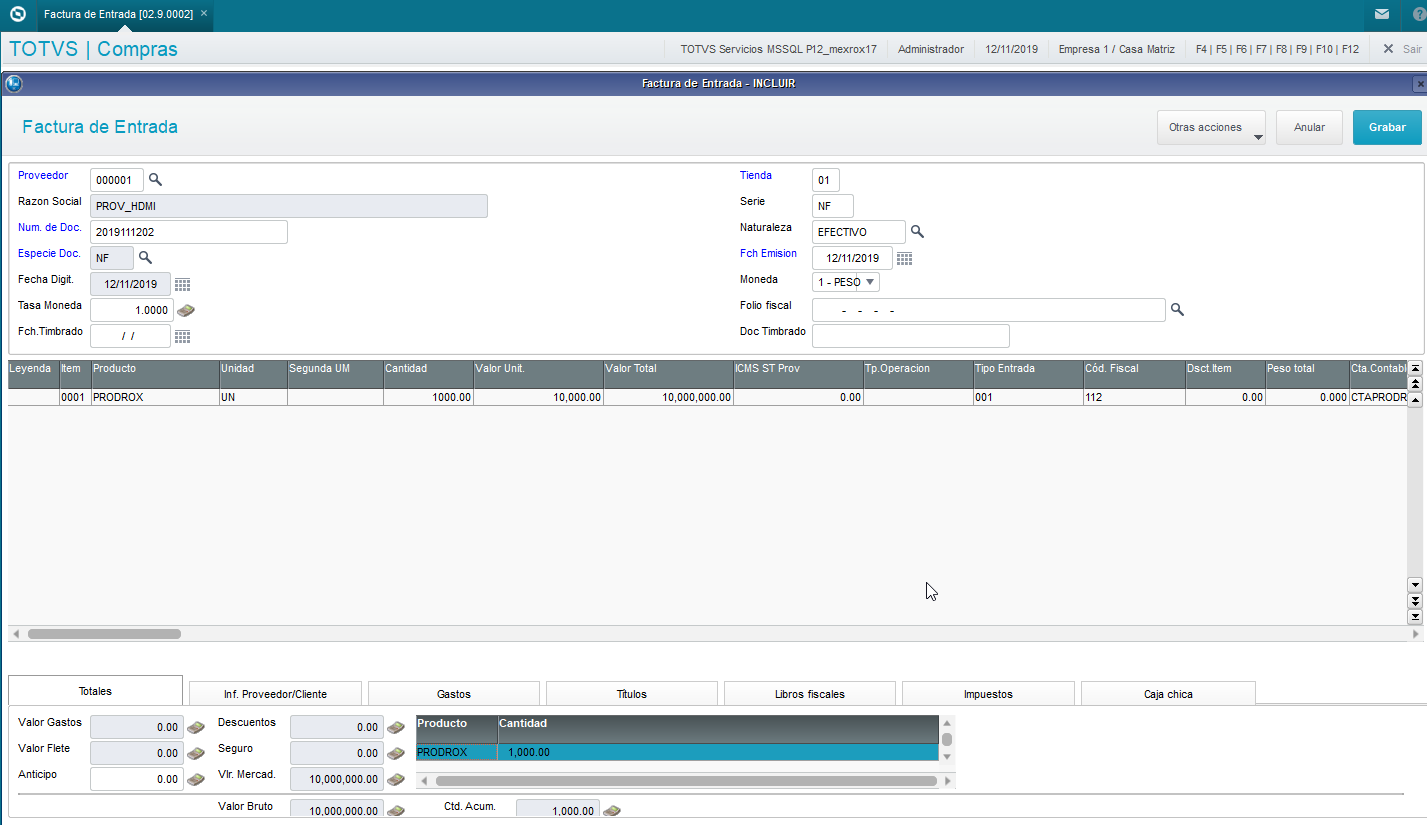Screen dimensions: 1427x825
Task: Click the Cód. Fiscal cell 112
Action: pyautogui.click(x=1134, y=397)
